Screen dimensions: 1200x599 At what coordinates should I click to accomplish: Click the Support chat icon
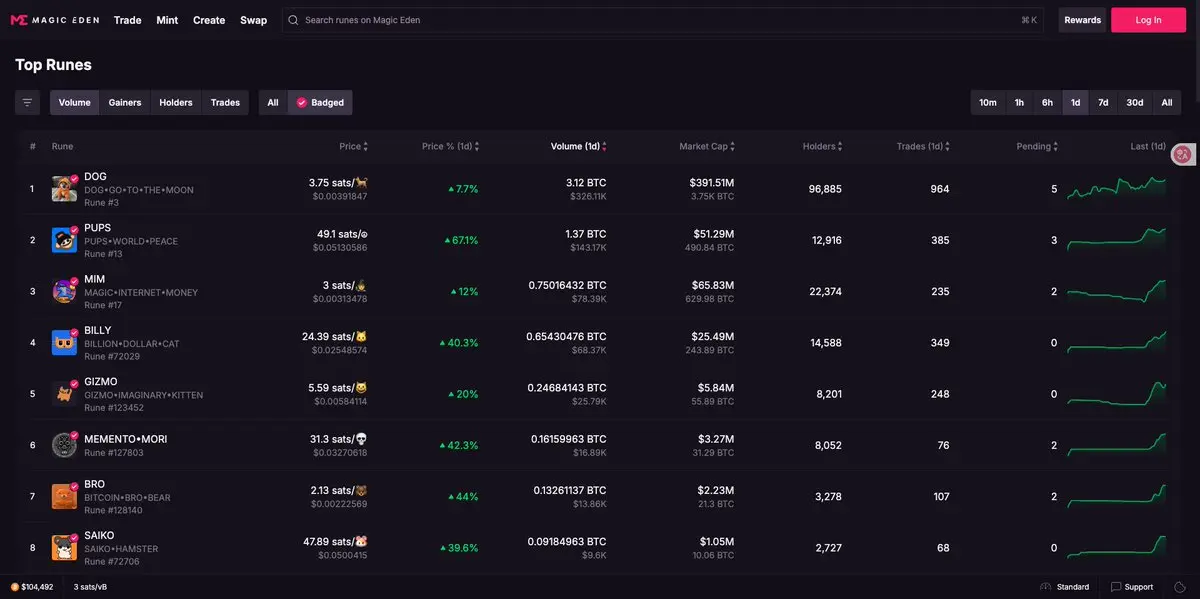(1115, 587)
